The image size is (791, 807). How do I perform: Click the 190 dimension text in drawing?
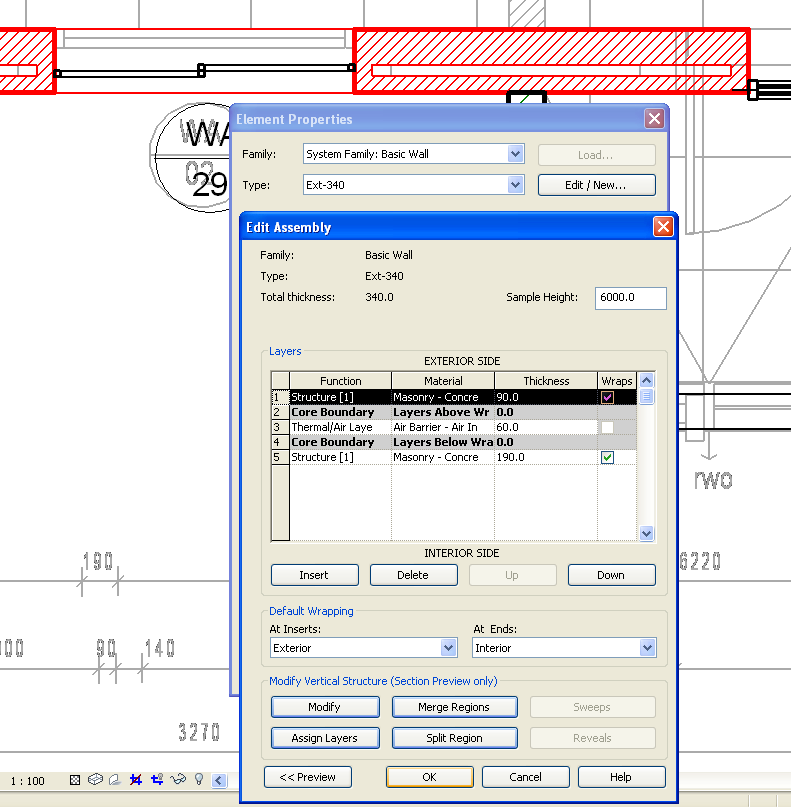[x=98, y=561]
